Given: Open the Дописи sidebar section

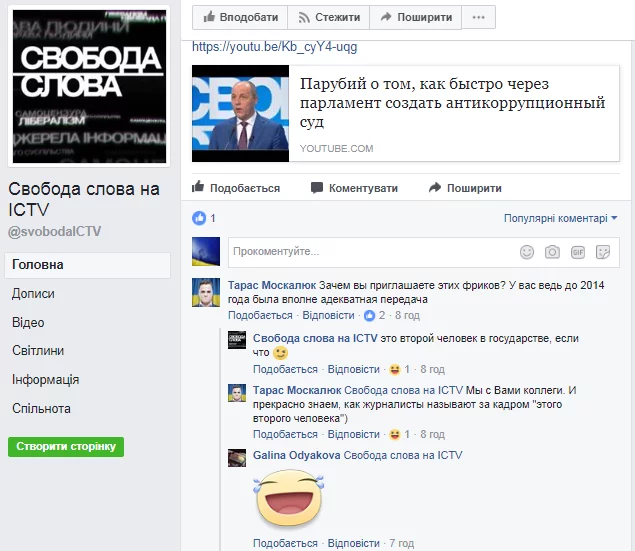Looking at the screenshot, I should pyautogui.click(x=33, y=294).
